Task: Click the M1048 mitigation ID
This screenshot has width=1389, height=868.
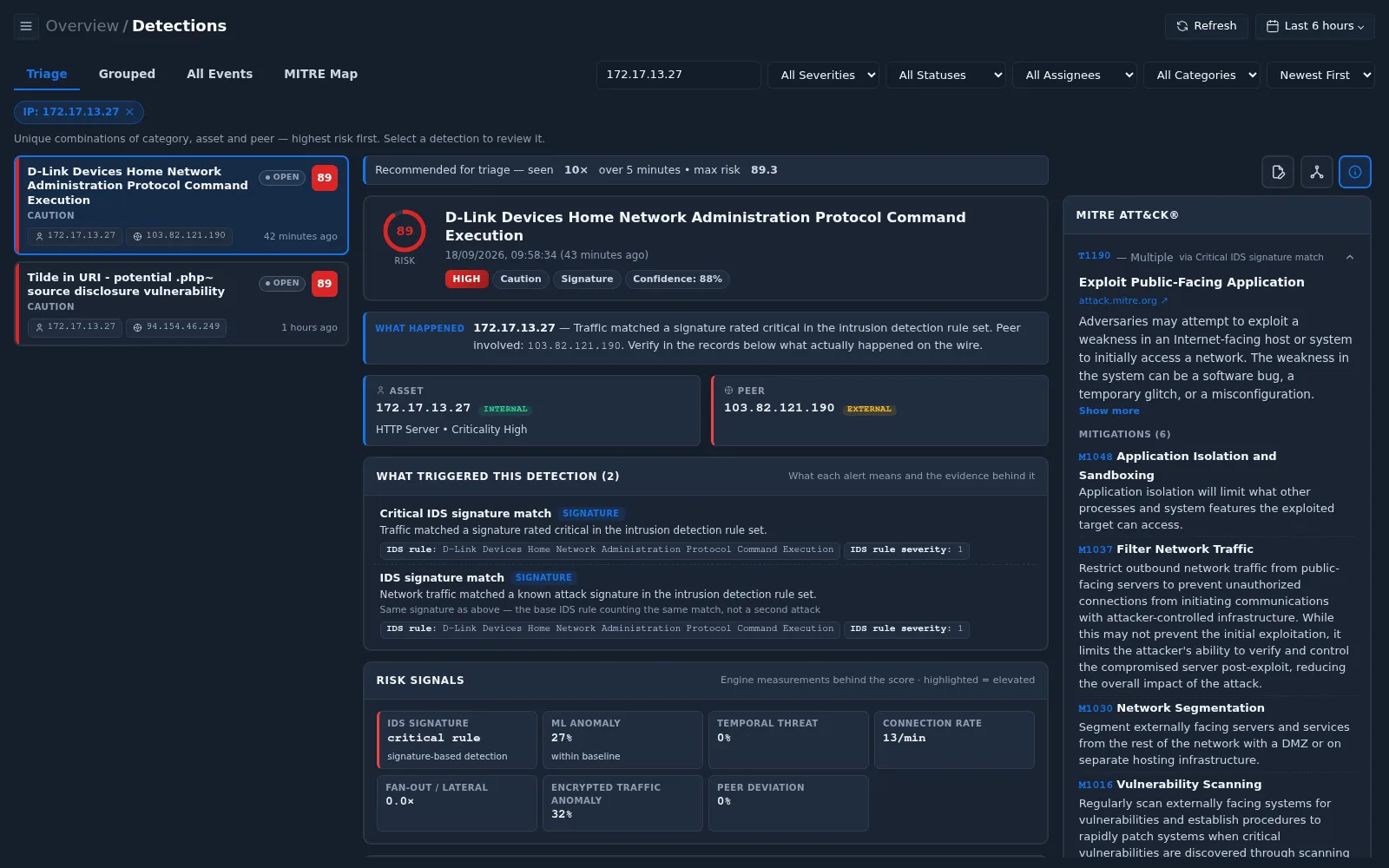Action: point(1096,457)
